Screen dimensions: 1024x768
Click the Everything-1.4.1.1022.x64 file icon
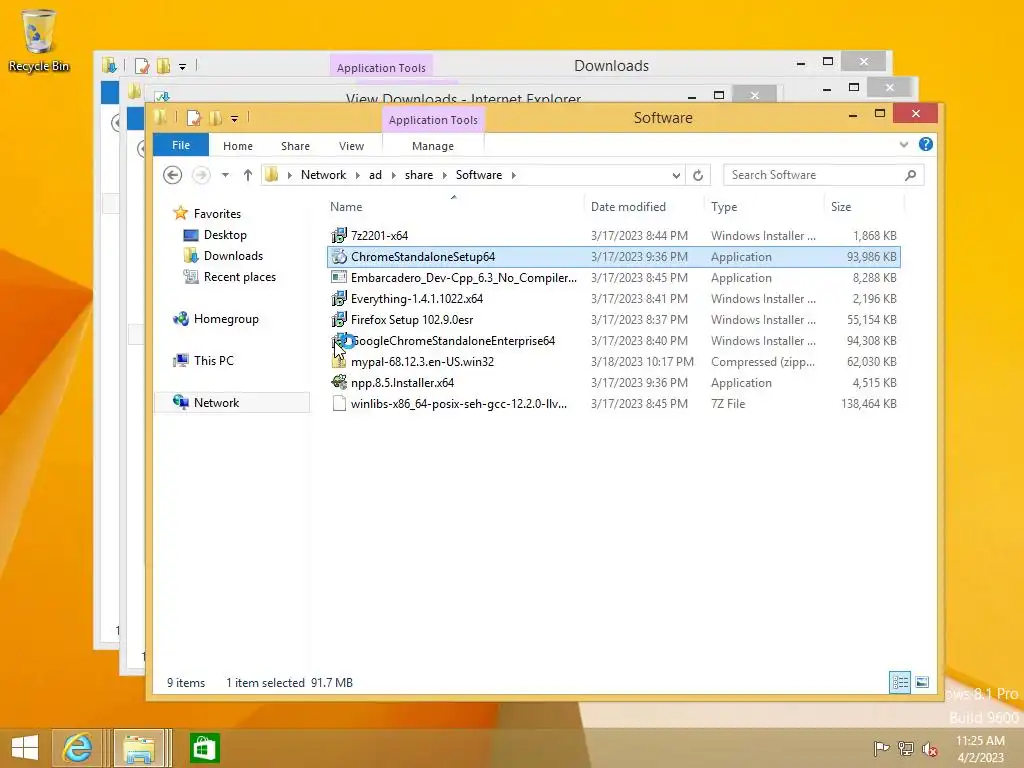point(339,298)
